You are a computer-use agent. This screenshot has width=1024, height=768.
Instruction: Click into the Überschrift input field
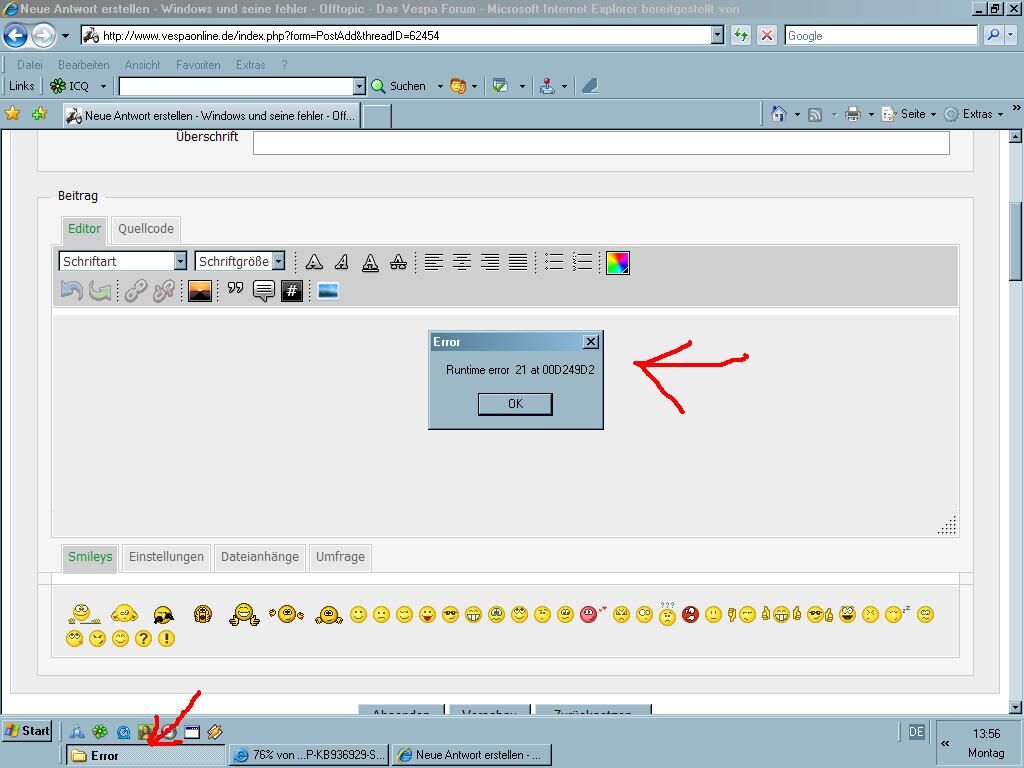point(600,143)
